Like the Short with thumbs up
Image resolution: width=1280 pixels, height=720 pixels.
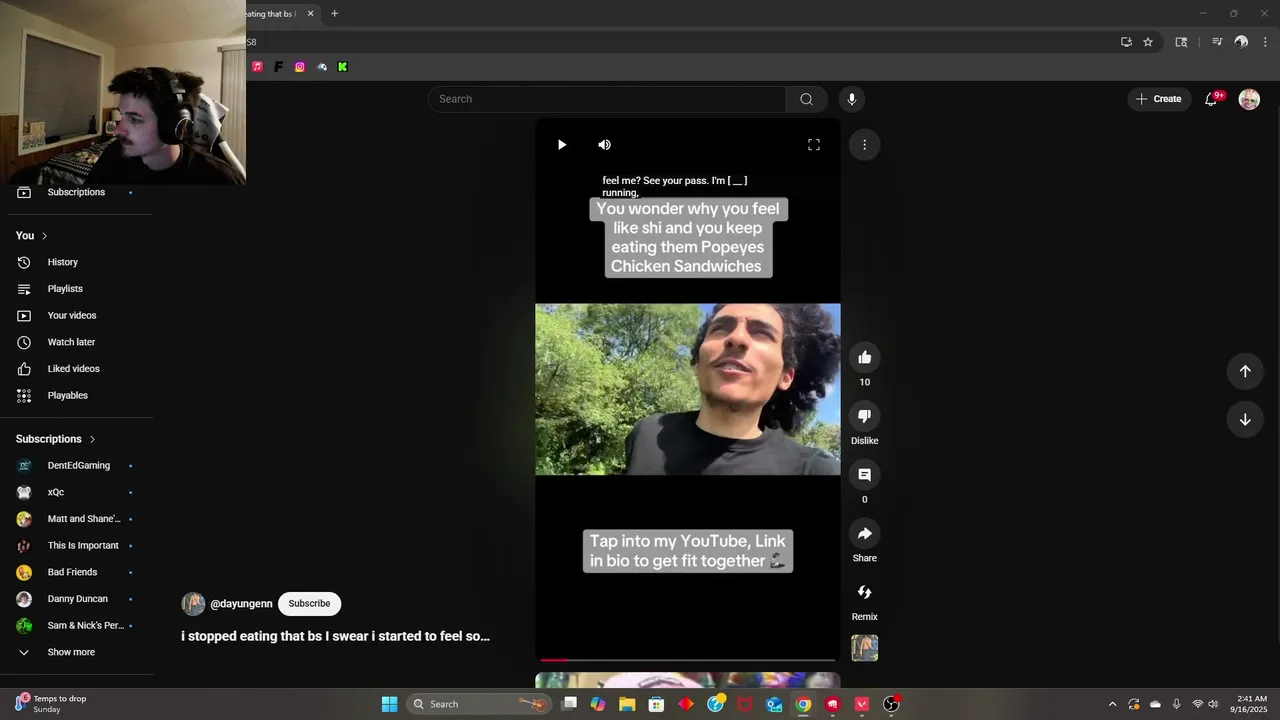pos(865,358)
